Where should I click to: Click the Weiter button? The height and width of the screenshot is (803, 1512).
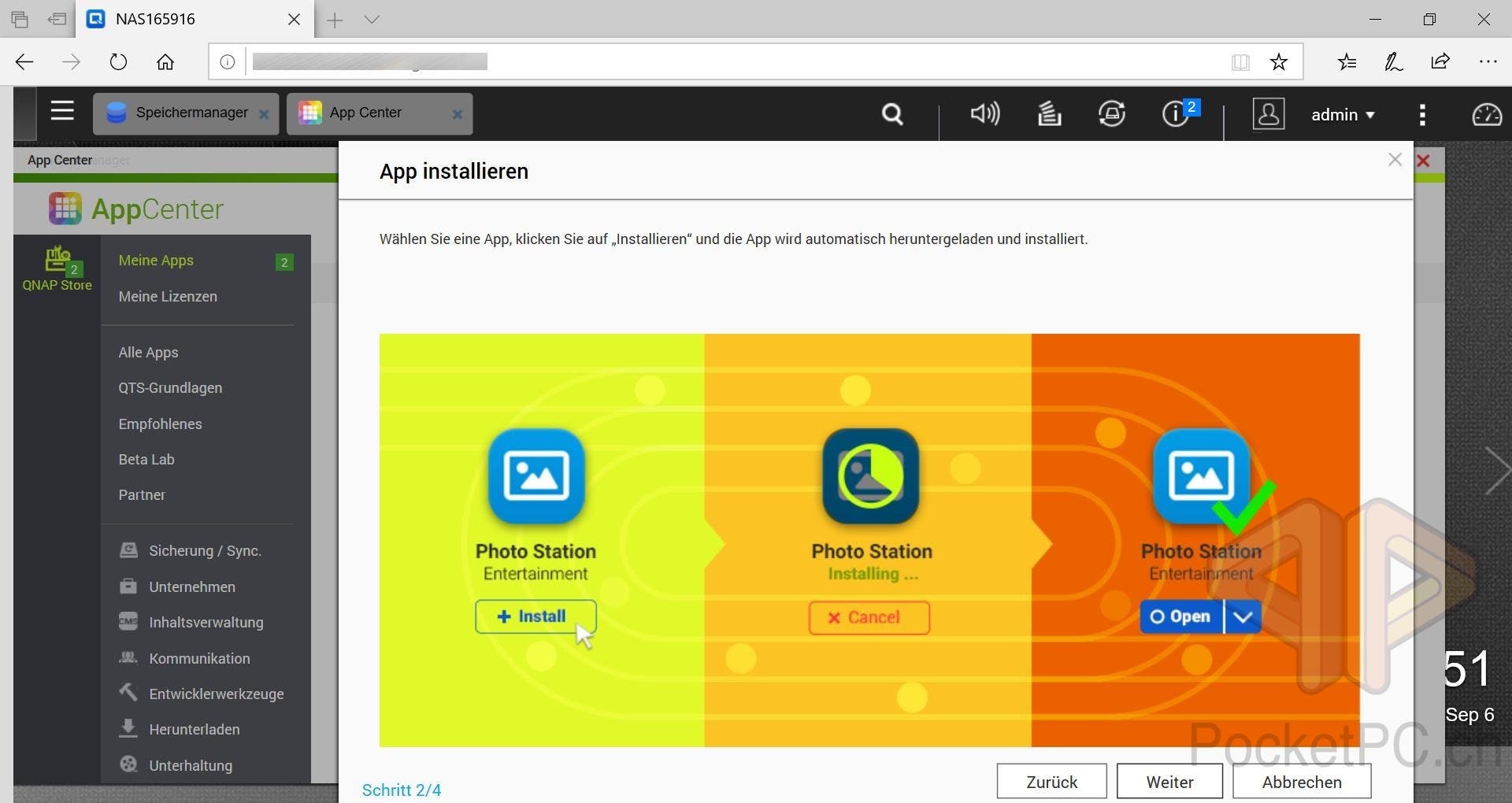click(x=1169, y=782)
